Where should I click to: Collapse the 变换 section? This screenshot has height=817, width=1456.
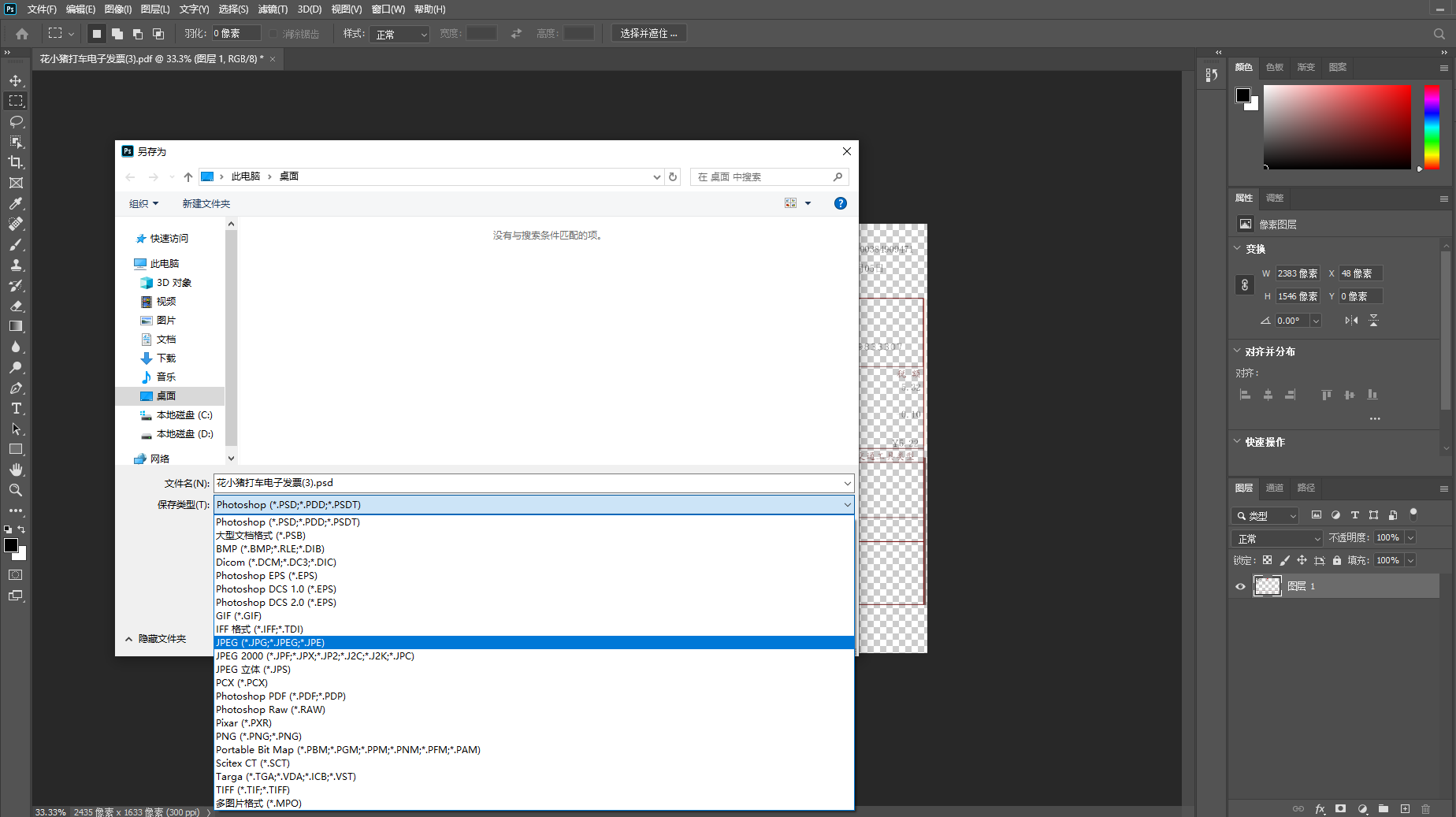tap(1237, 248)
